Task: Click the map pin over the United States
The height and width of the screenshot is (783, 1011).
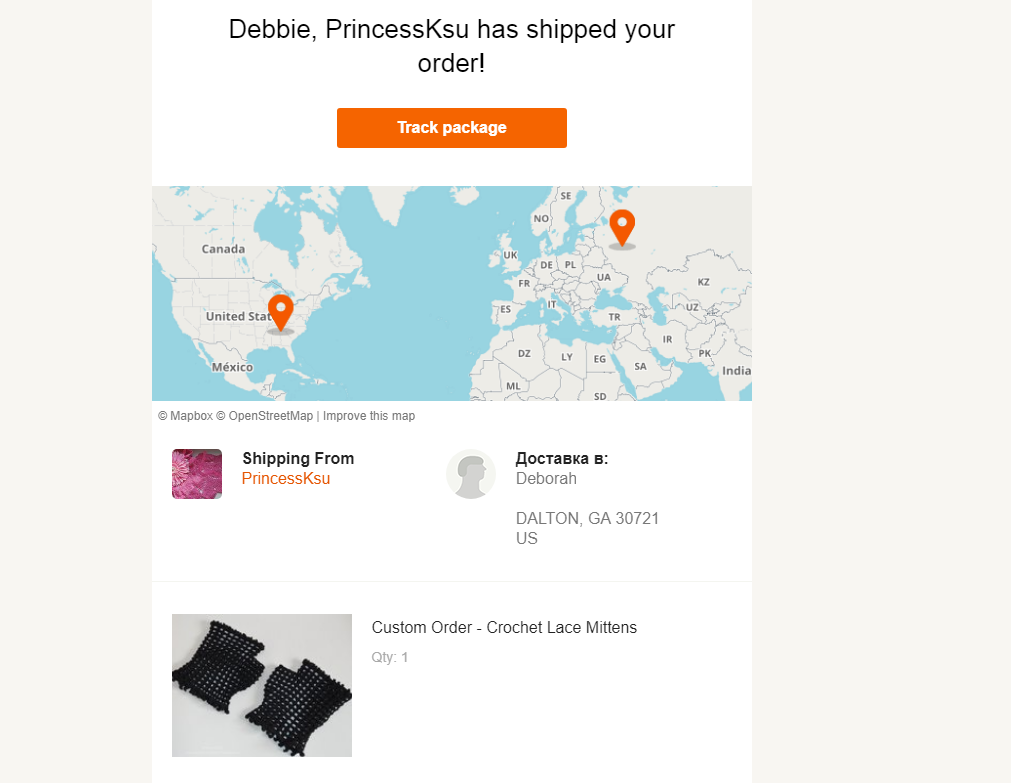Action: (x=280, y=311)
